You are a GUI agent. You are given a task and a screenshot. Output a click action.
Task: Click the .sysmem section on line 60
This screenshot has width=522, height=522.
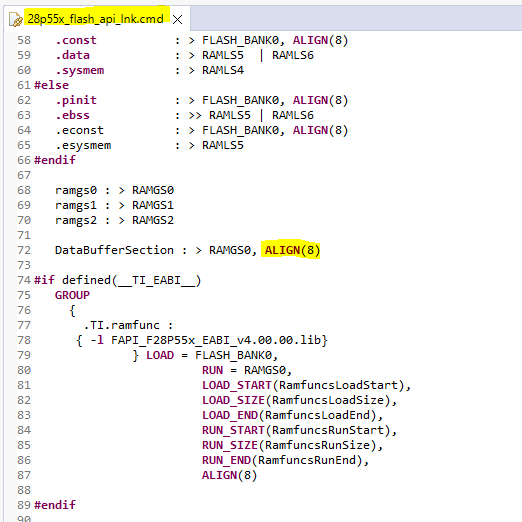coord(80,70)
